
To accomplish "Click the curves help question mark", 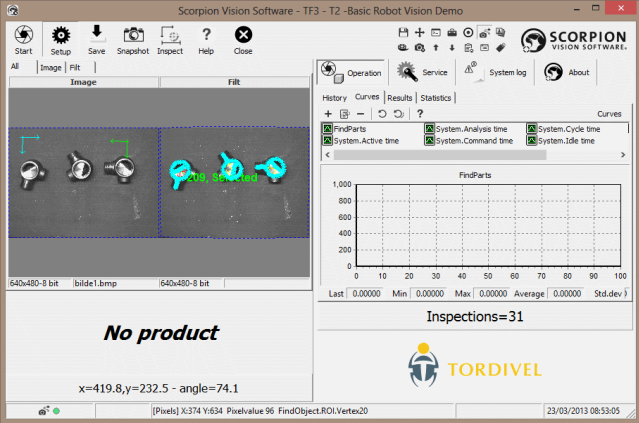I will (420, 114).
